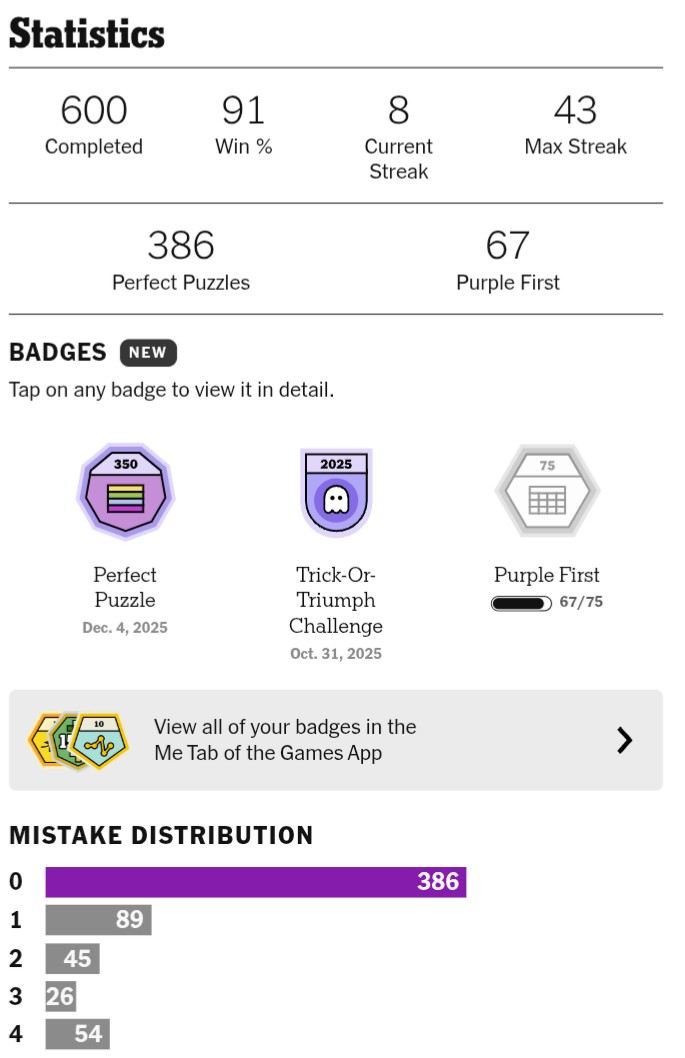Expand badges banner with the chevron arrow

[625, 740]
